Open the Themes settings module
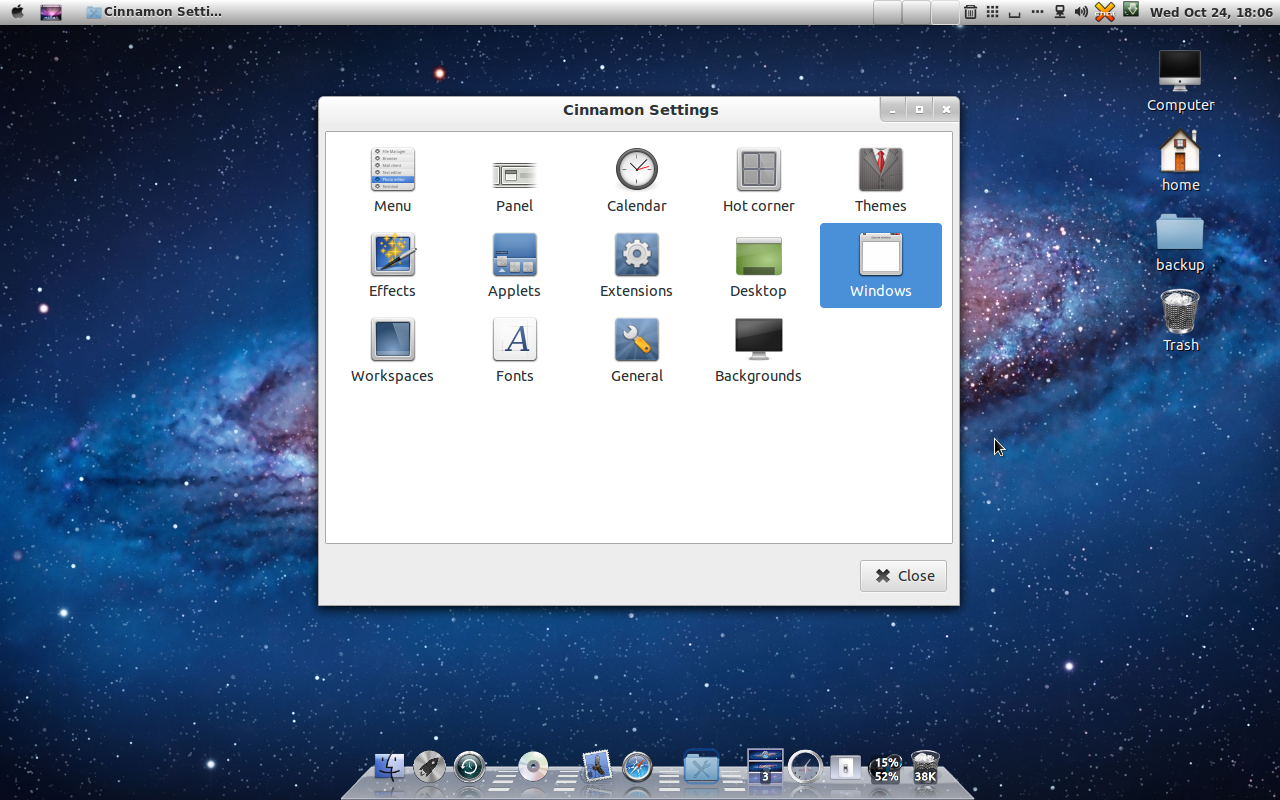 pyautogui.click(x=880, y=181)
